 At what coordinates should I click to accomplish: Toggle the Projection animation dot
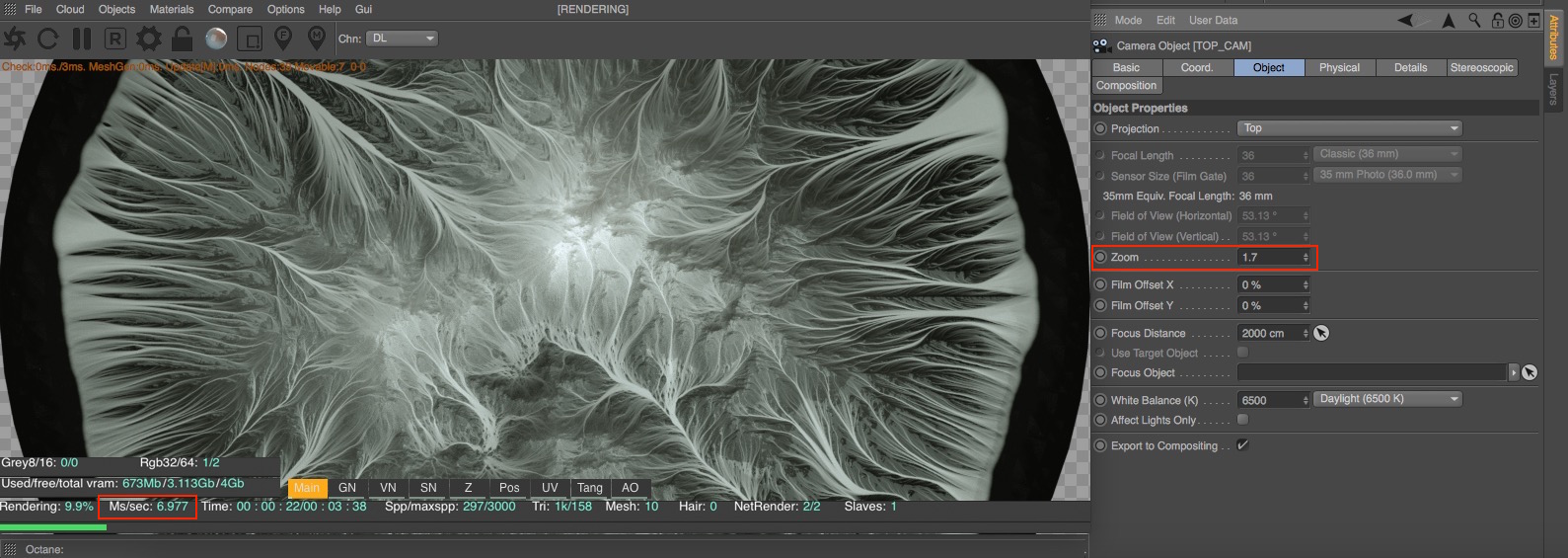coord(1100,128)
